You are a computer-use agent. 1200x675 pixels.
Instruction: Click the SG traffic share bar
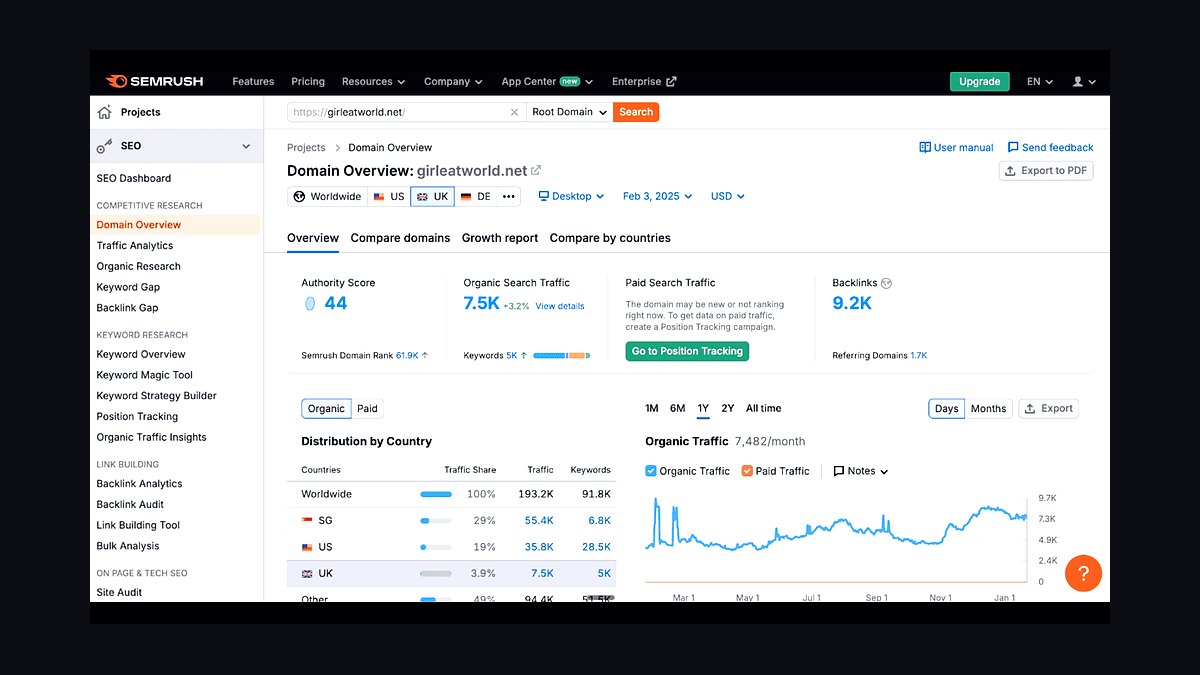(x=436, y=520)
